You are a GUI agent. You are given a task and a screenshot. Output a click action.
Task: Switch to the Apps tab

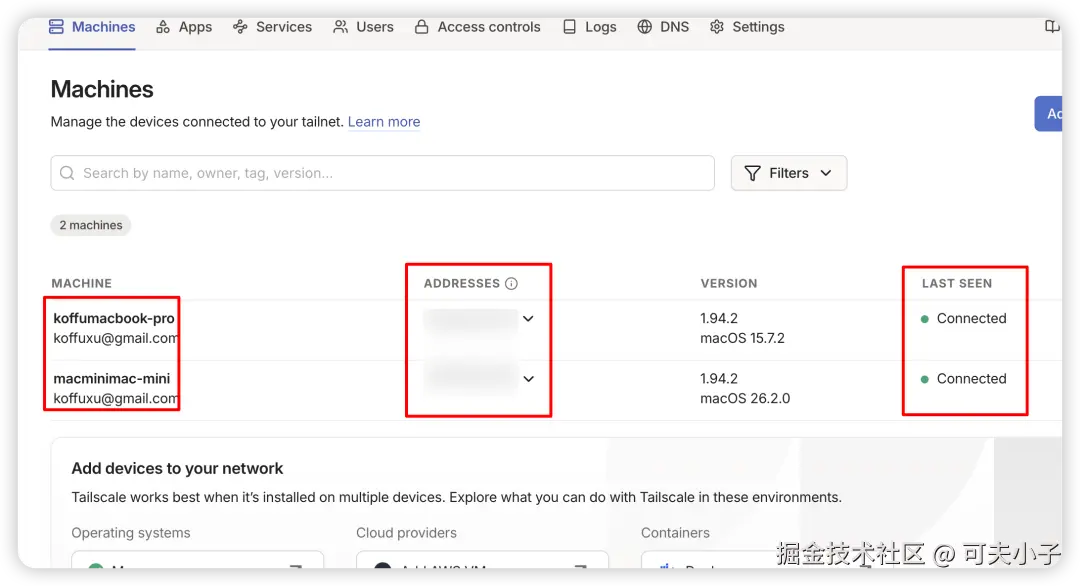pos(184,27)
